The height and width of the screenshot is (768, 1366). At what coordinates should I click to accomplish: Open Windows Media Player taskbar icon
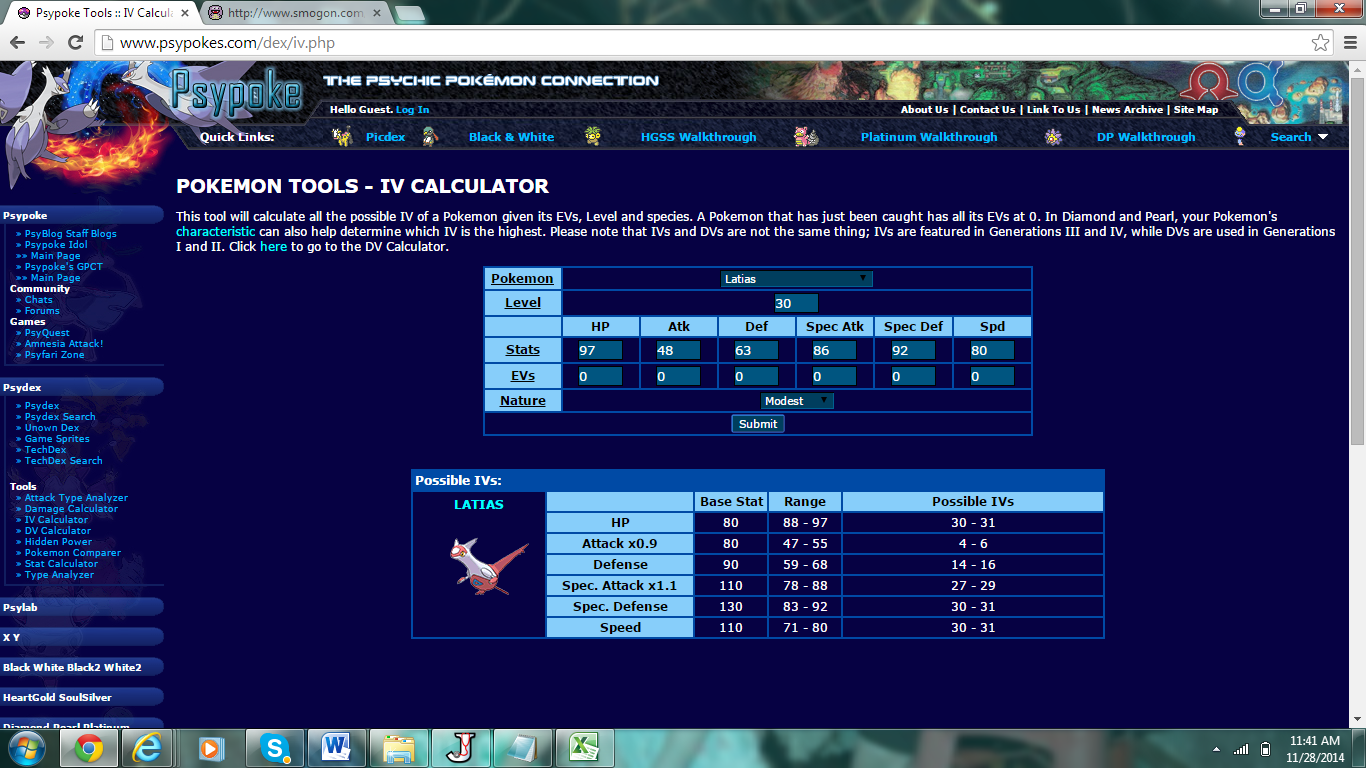coord(212,748)
